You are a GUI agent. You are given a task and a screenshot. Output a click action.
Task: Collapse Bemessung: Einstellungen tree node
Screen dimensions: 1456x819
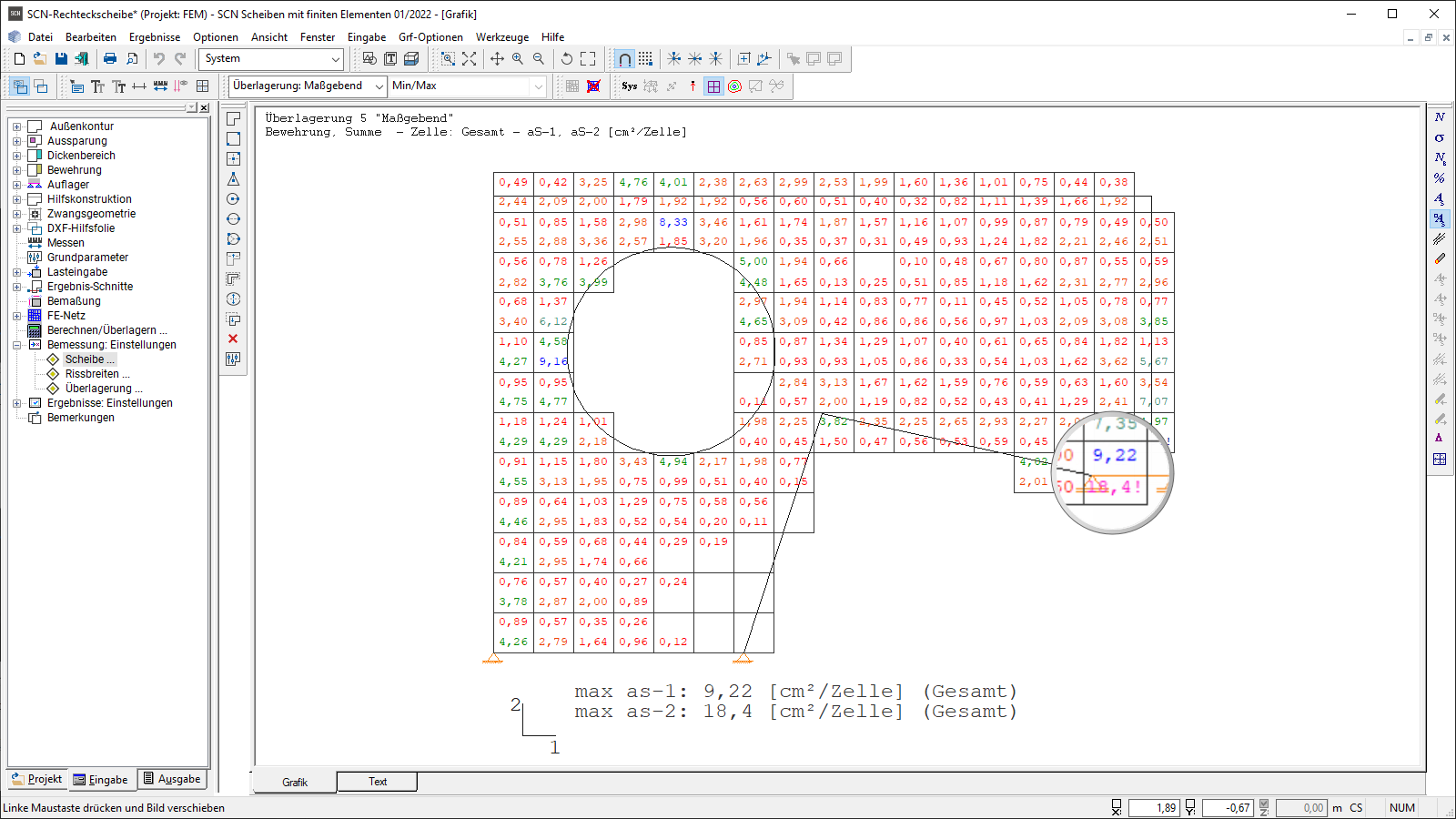point(16,345)
